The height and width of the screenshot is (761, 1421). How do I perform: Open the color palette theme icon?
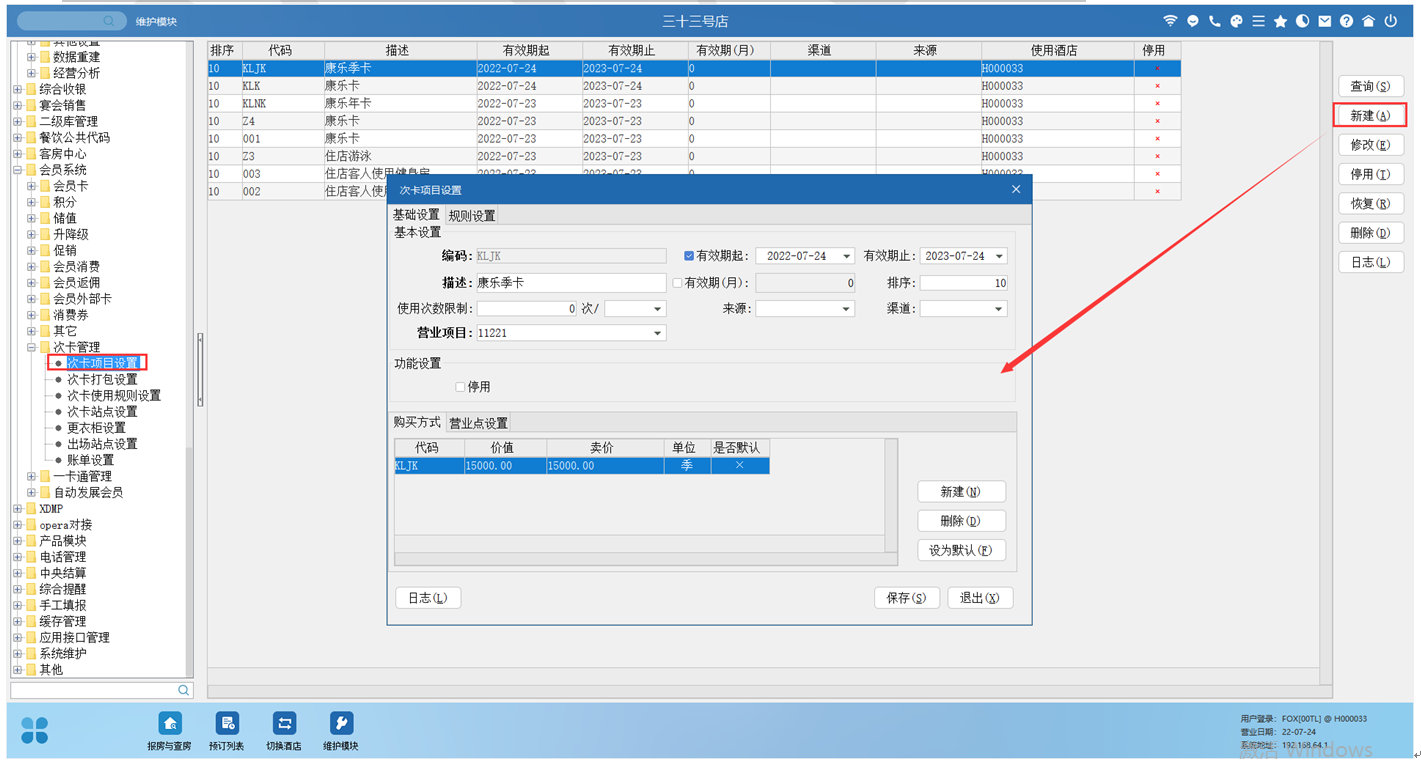[1236, 21]
